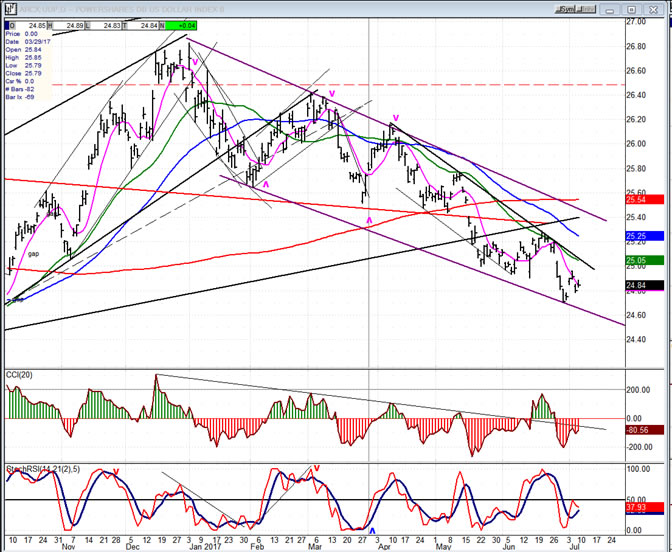Click the StochRSI(14,21(2),5) indicator label
672x552 pixels.
42,470
